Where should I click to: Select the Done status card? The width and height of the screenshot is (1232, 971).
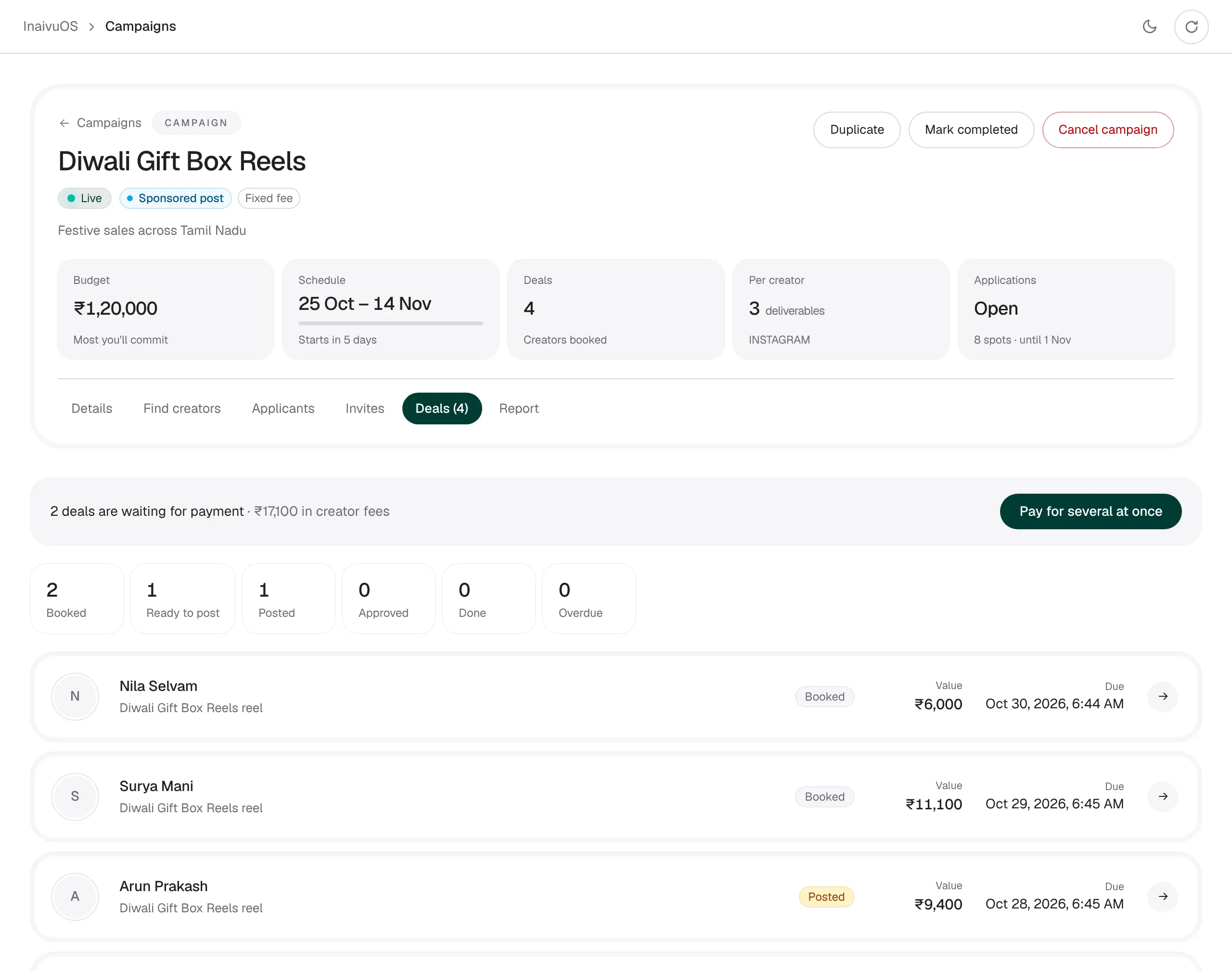(488, 599)
